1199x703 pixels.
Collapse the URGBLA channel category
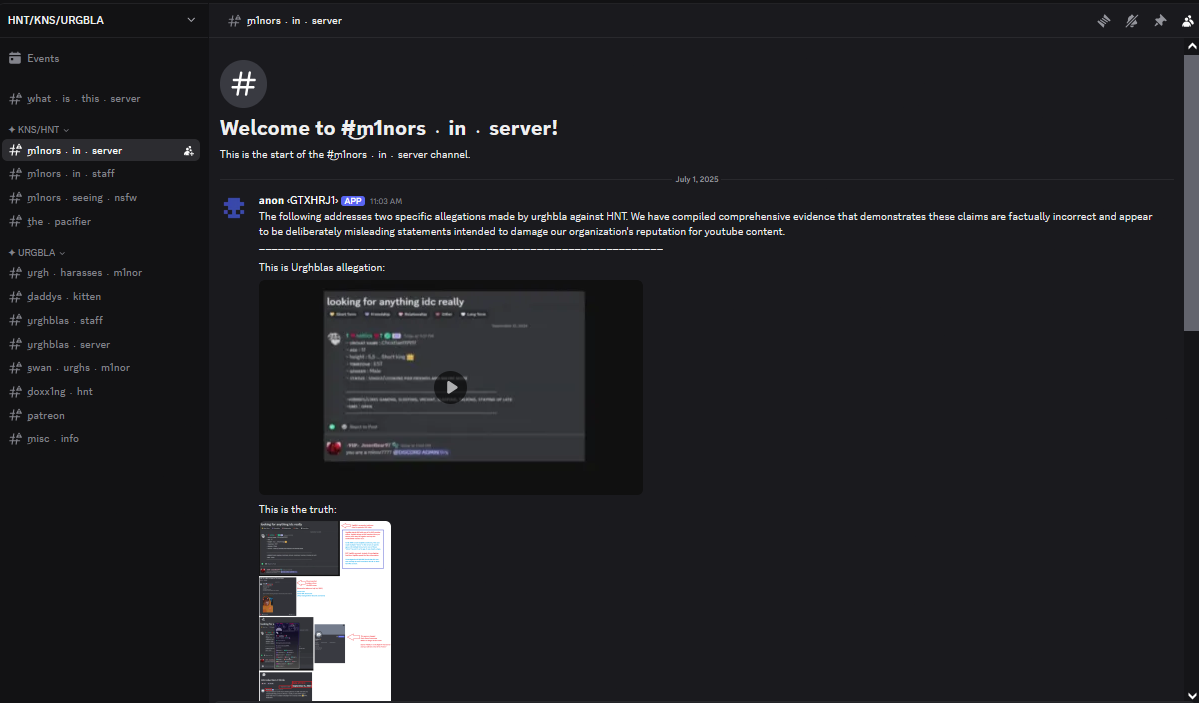point(37,252)
